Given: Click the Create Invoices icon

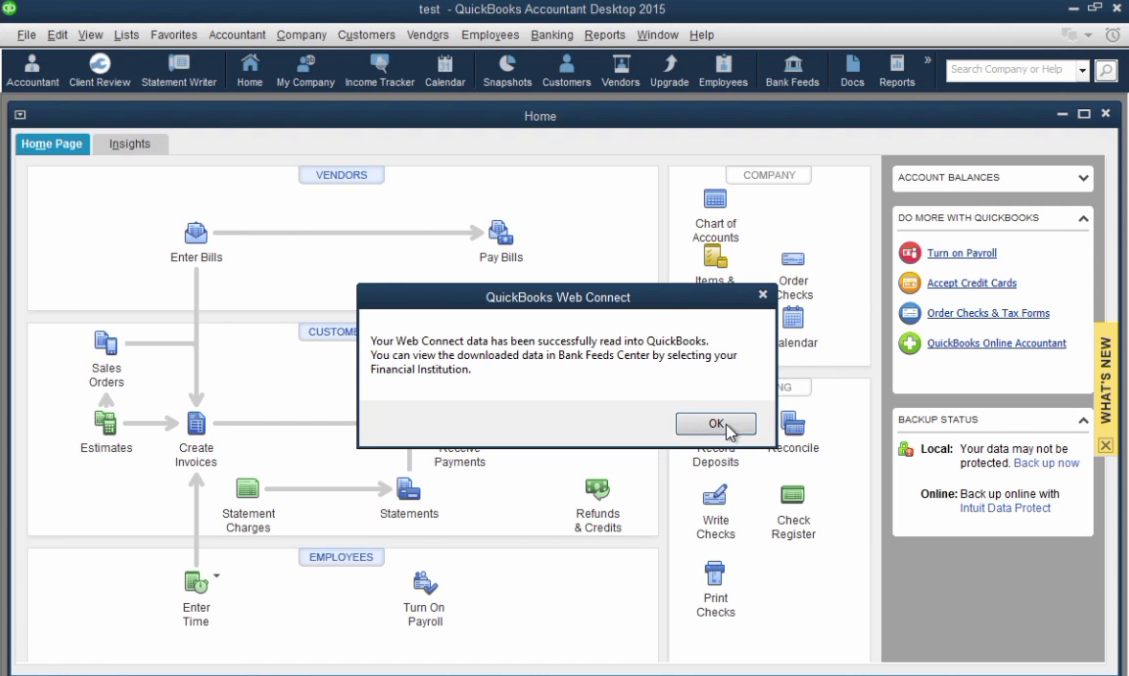Looking at the screenshot, I should pyautogui.click(x=196, y=423).
